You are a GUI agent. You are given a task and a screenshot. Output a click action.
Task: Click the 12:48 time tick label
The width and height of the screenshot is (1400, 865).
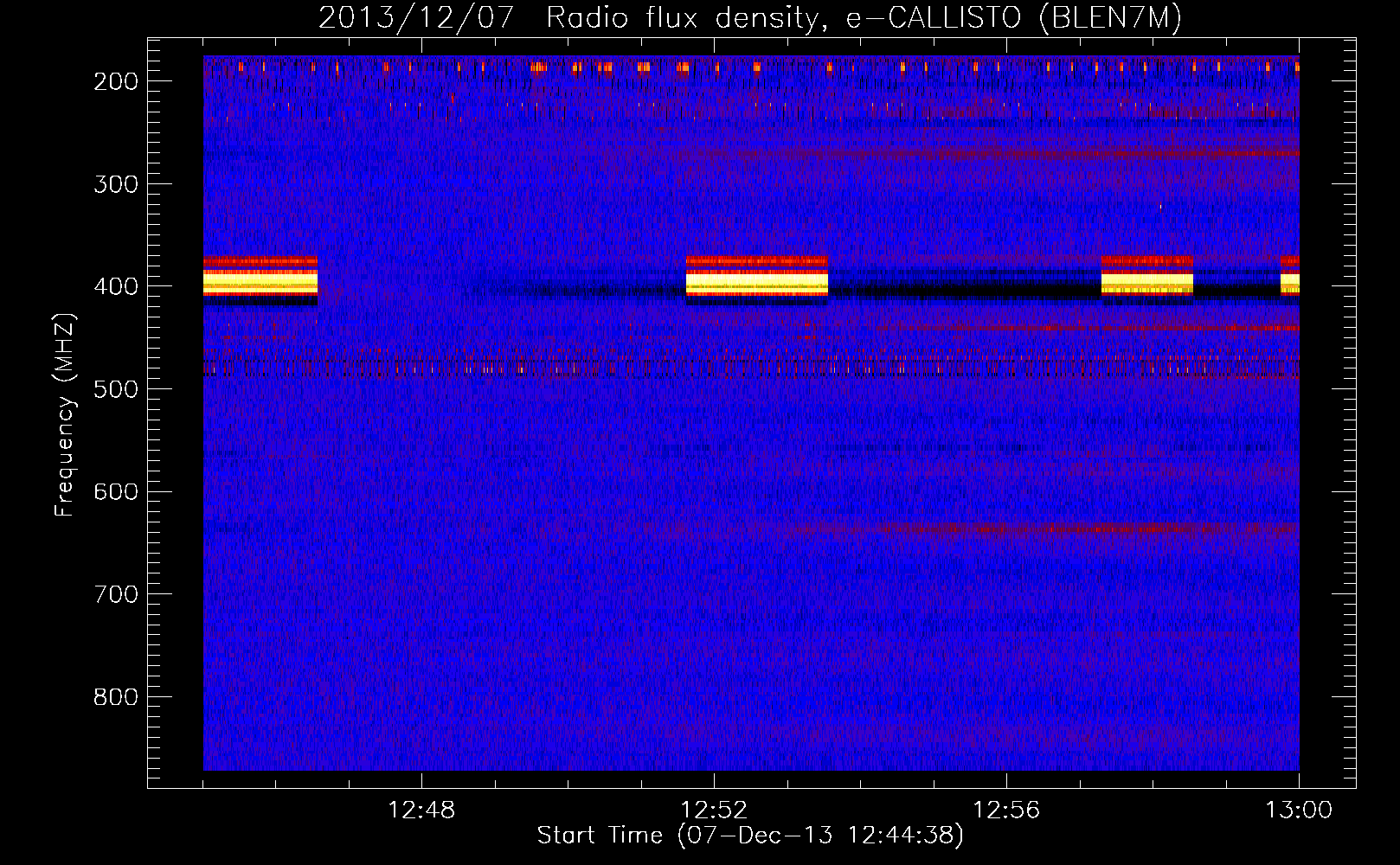(421, 811)
